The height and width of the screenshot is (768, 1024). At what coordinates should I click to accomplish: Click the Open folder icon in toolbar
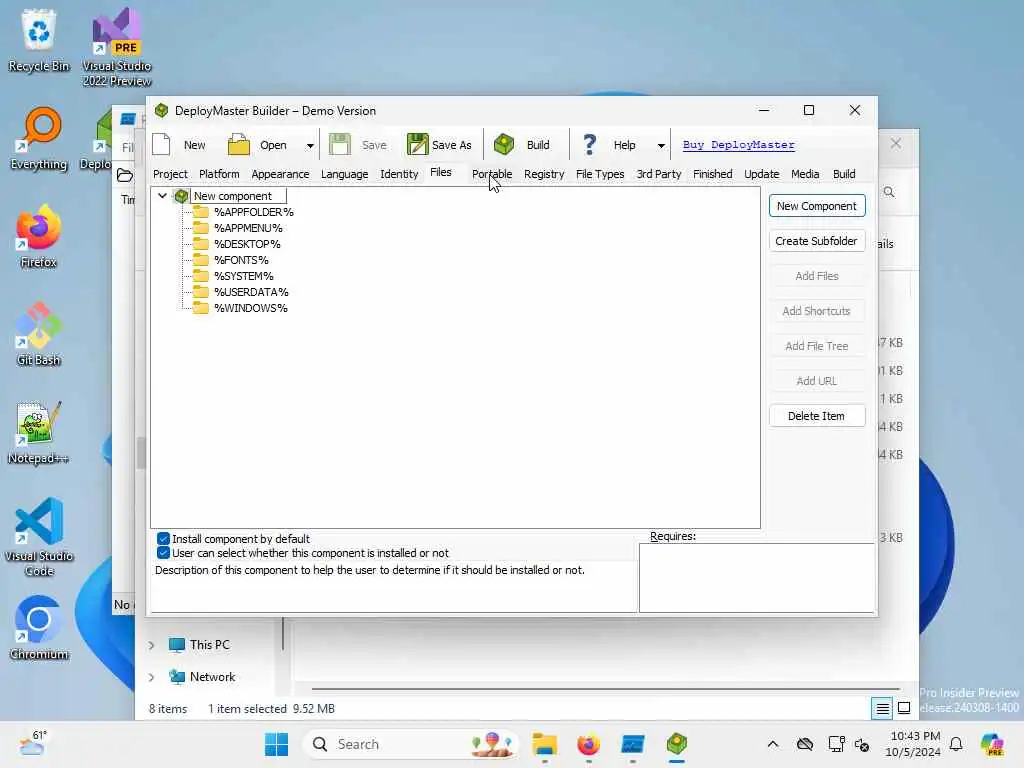[x=238, y=144]
